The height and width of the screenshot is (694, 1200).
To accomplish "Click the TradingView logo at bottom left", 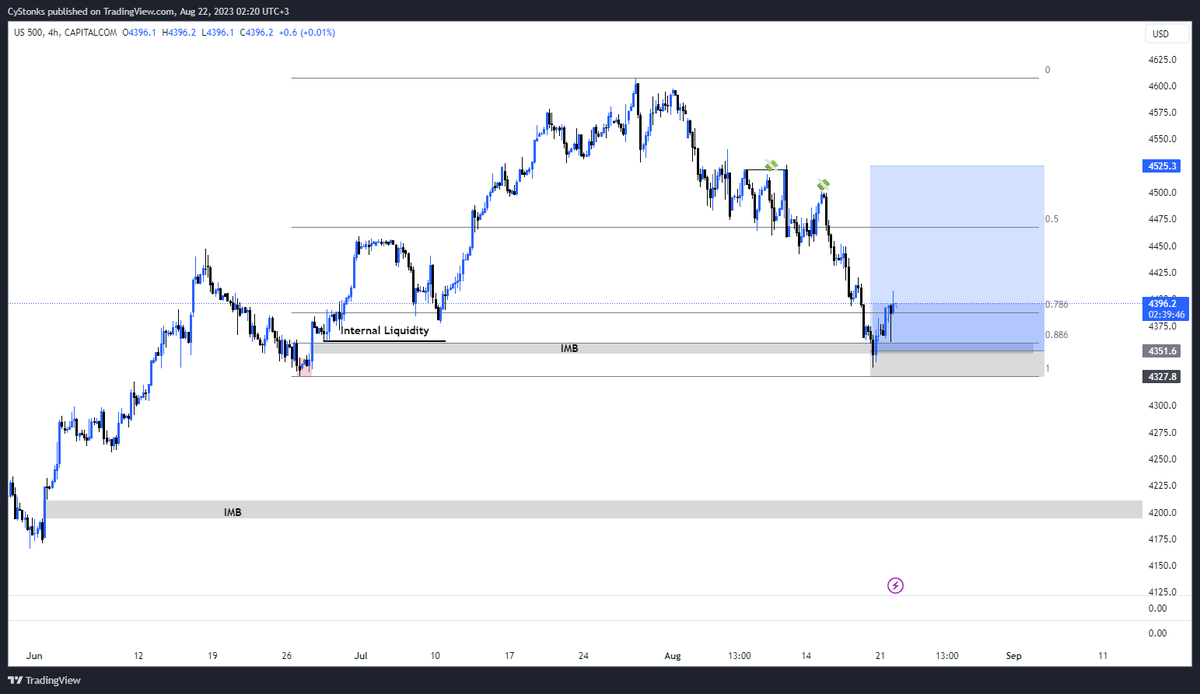I will 44,680.
